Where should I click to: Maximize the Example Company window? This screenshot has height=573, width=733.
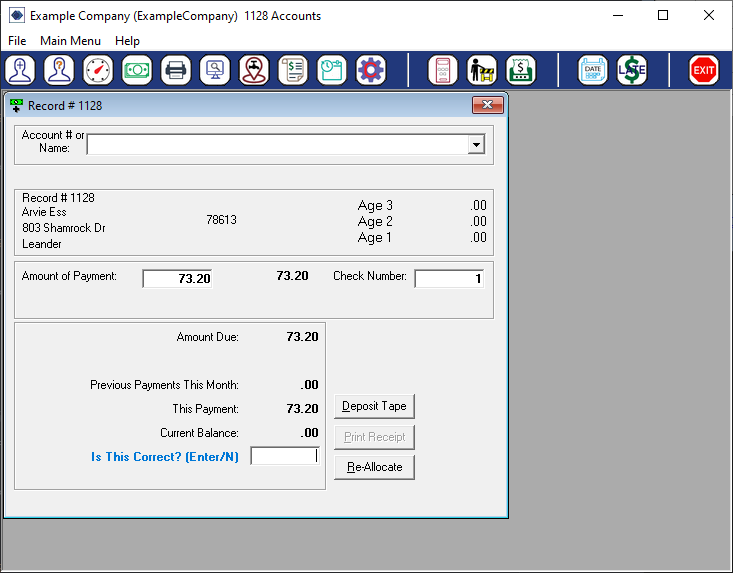(x=663, y=15)
